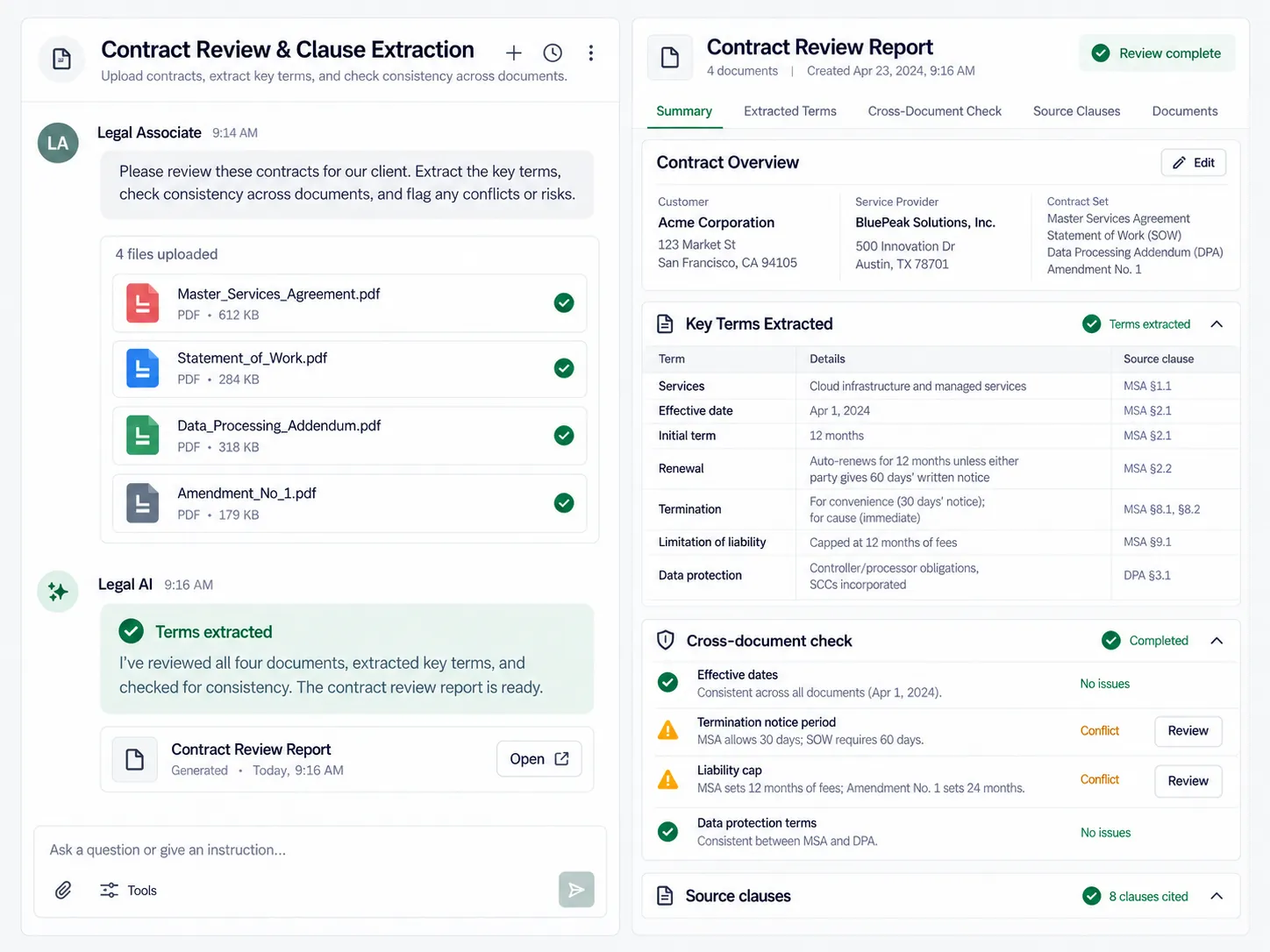The width and height of the screenshot is (1270, 952).
Task: Click green check beside Effective dates
Action: [x=668, y=683]
